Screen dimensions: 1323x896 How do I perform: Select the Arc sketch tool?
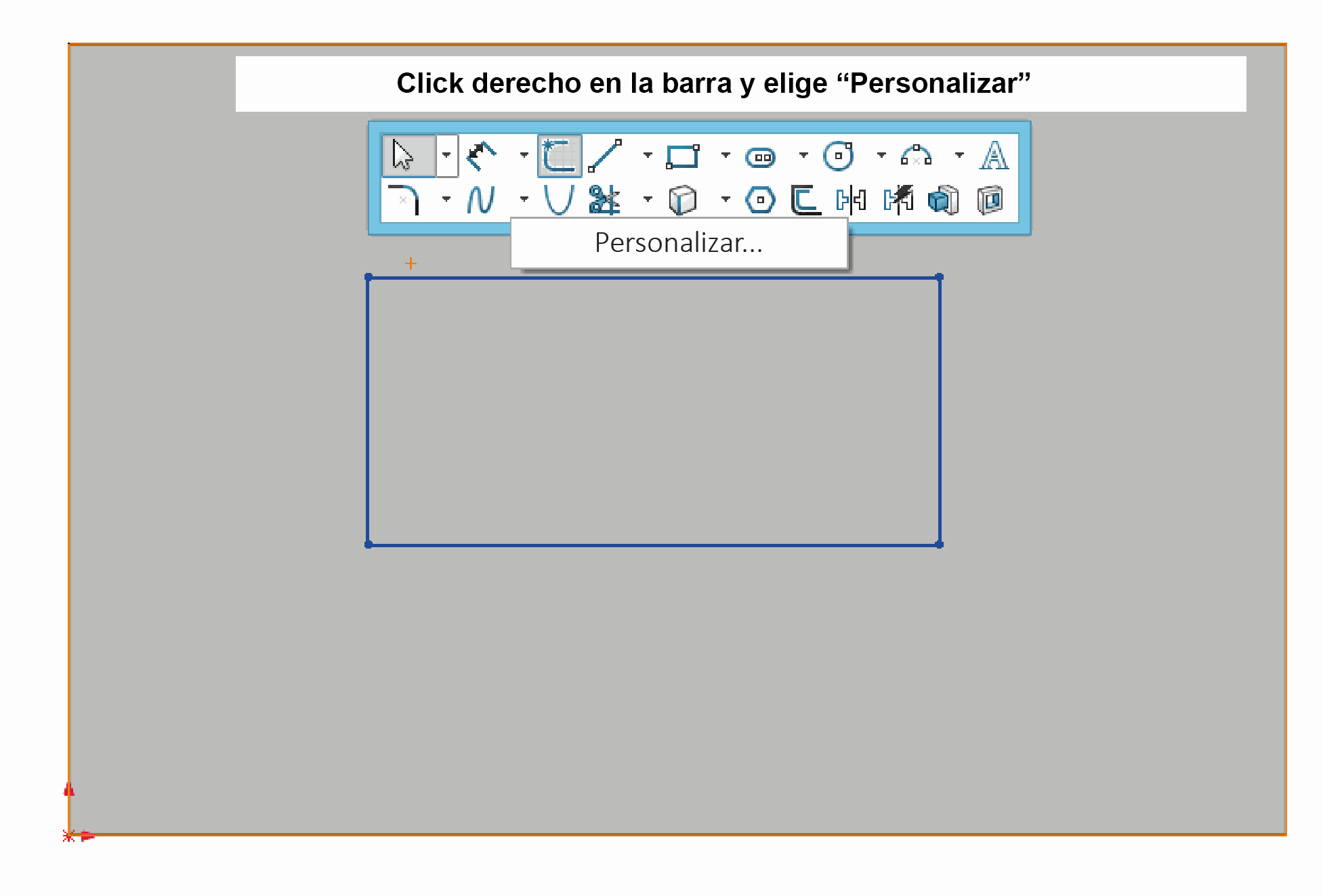(x=917, y=156)
